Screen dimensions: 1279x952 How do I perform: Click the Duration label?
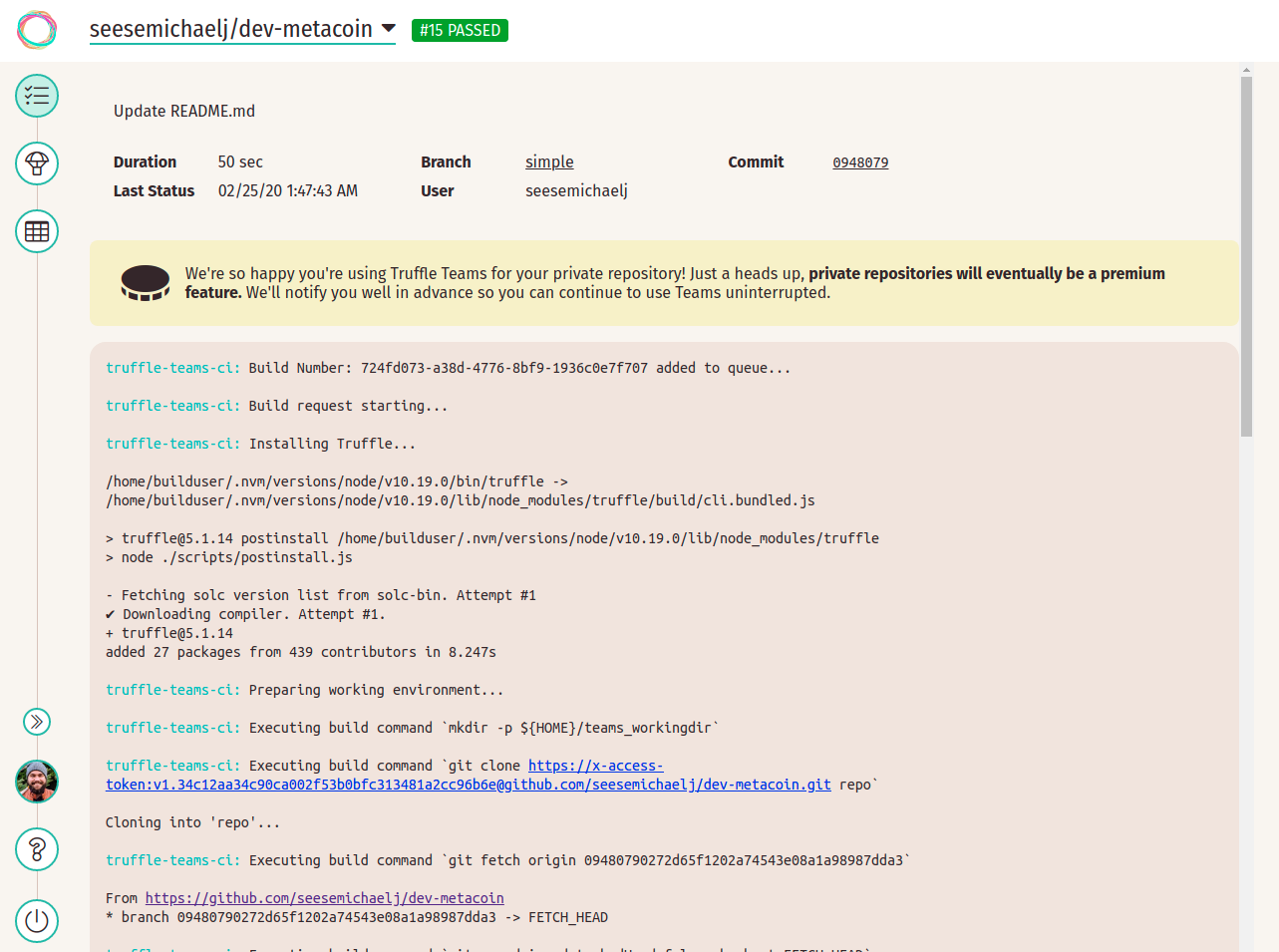[x=145, y=161]
